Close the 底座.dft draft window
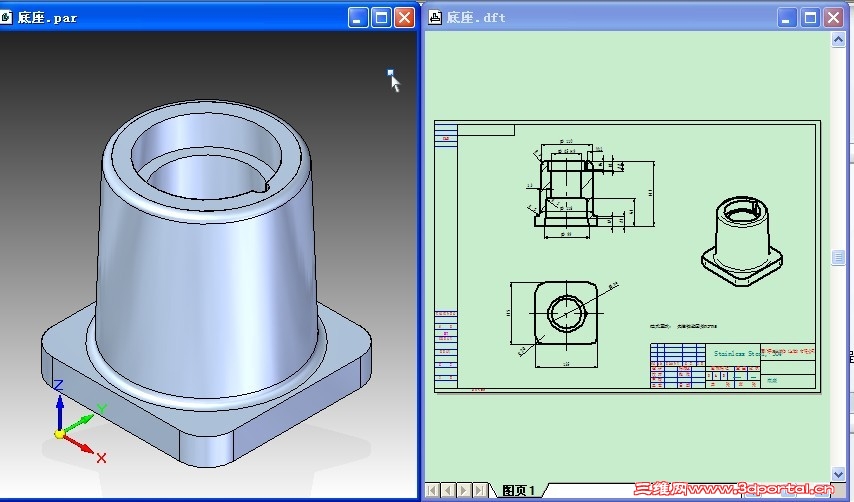Screen dimensions: 854x502 coord(834,18)
